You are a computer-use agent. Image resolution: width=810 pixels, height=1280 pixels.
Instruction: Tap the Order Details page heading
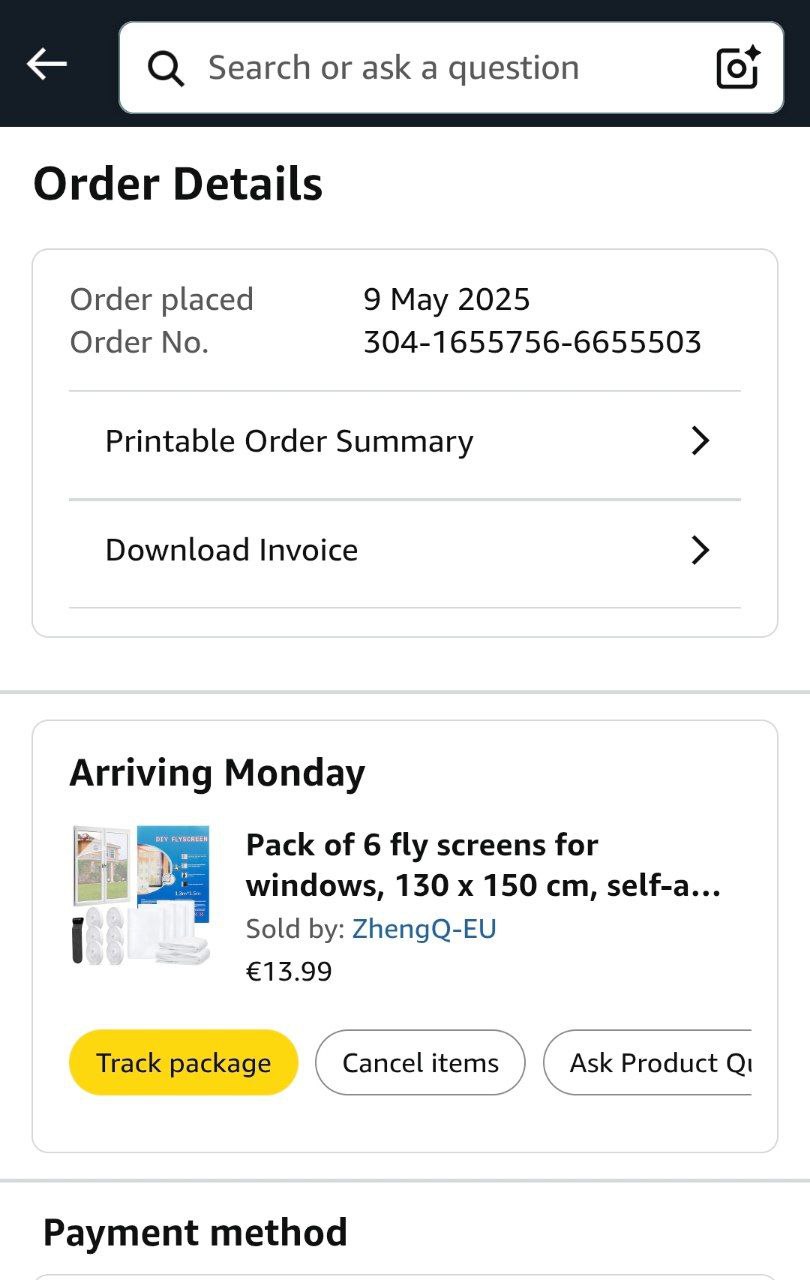(x=178, y=185)
